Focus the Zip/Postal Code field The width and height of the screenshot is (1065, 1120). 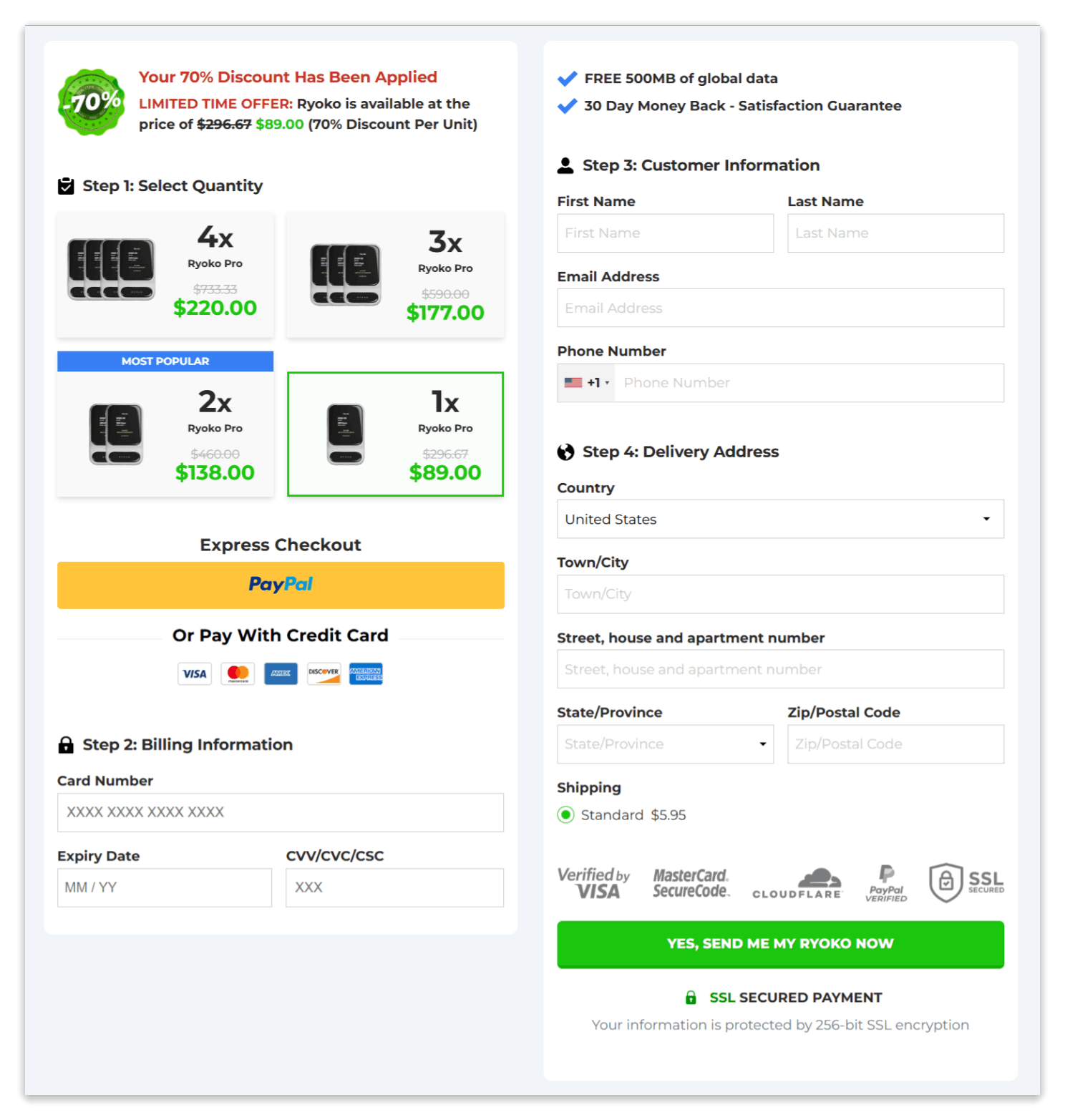coord(895,744)
